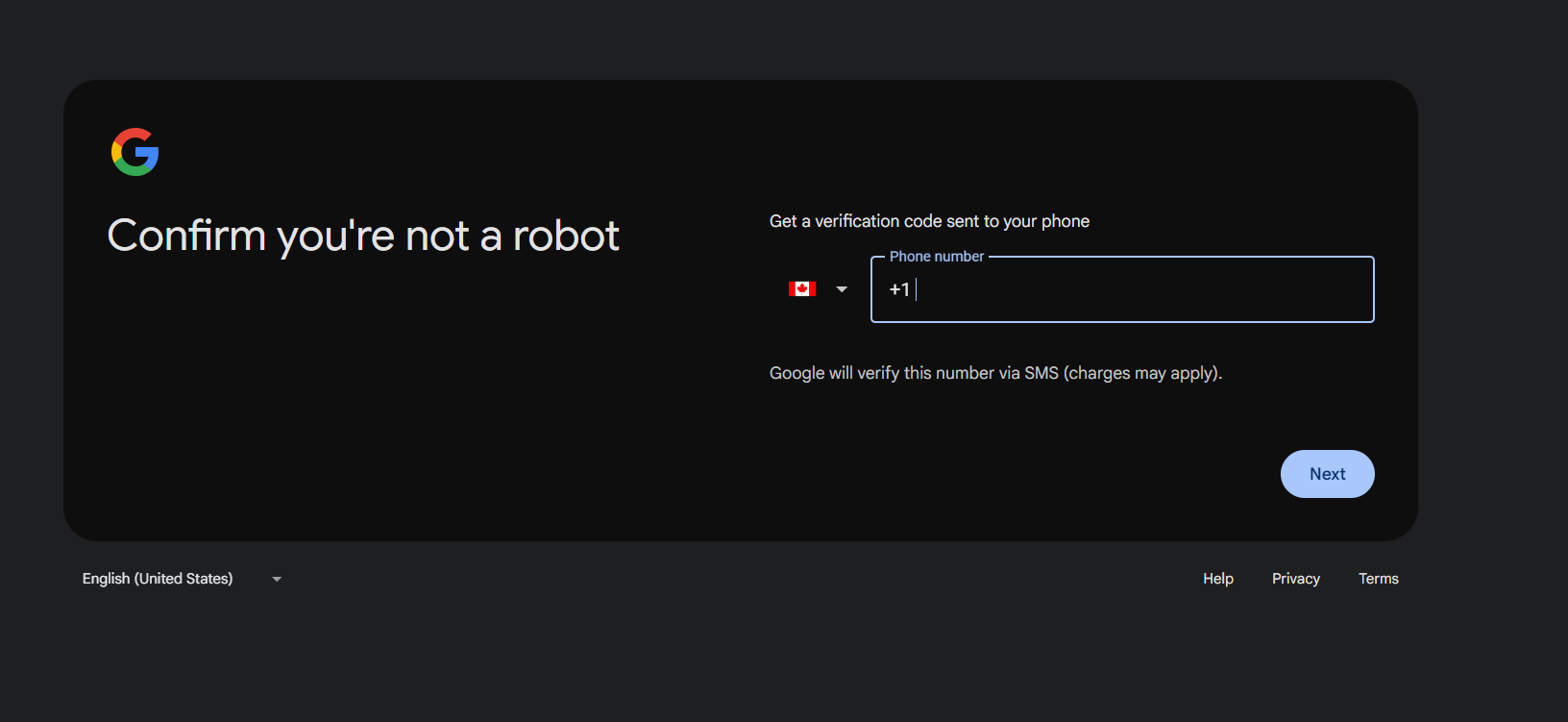This screenshot has height=722, width=1568.
Task: Click the dropdown arrow next to the flag
Action: 841,288
